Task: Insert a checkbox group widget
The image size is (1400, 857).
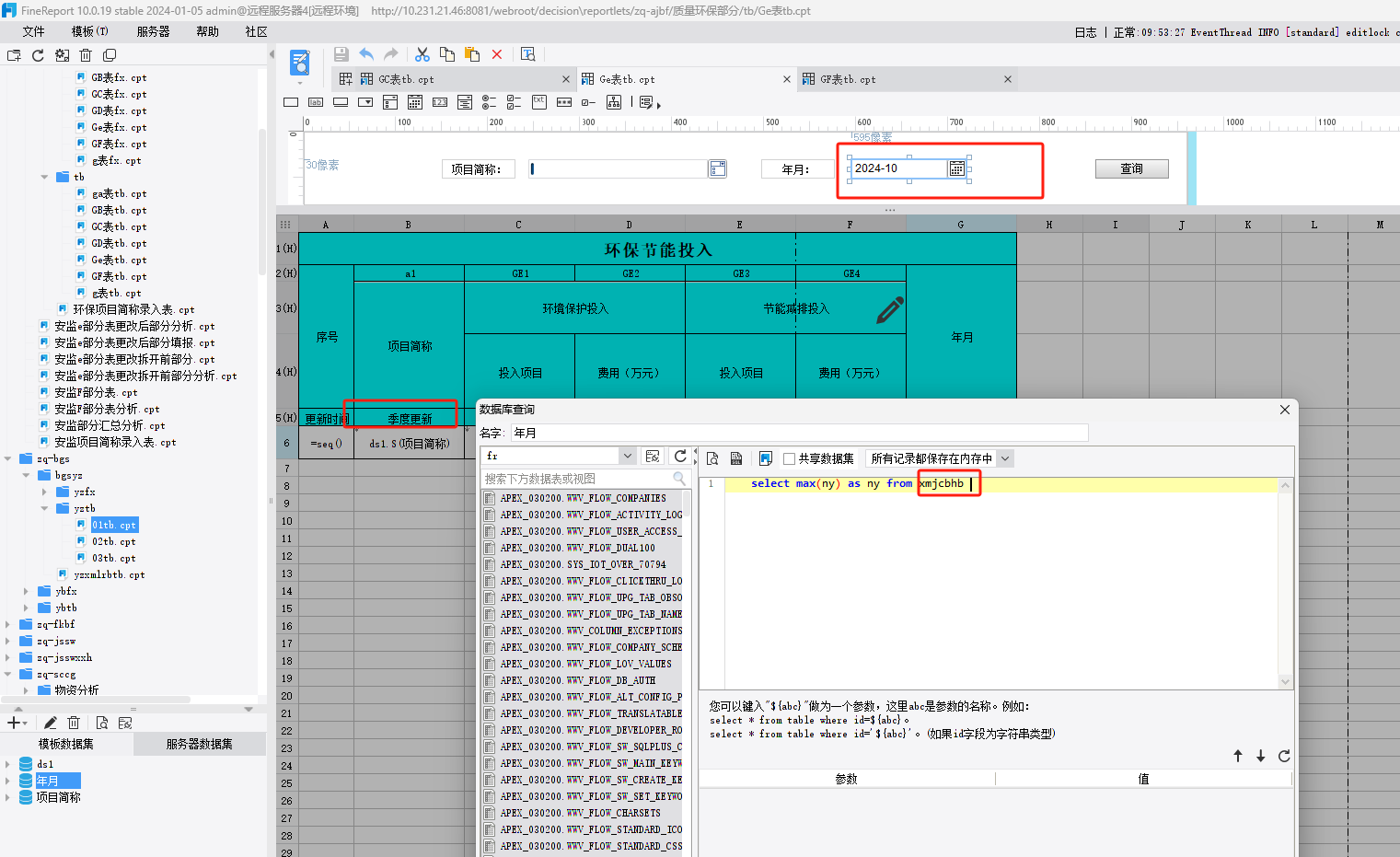Action: tap(515, 102)
